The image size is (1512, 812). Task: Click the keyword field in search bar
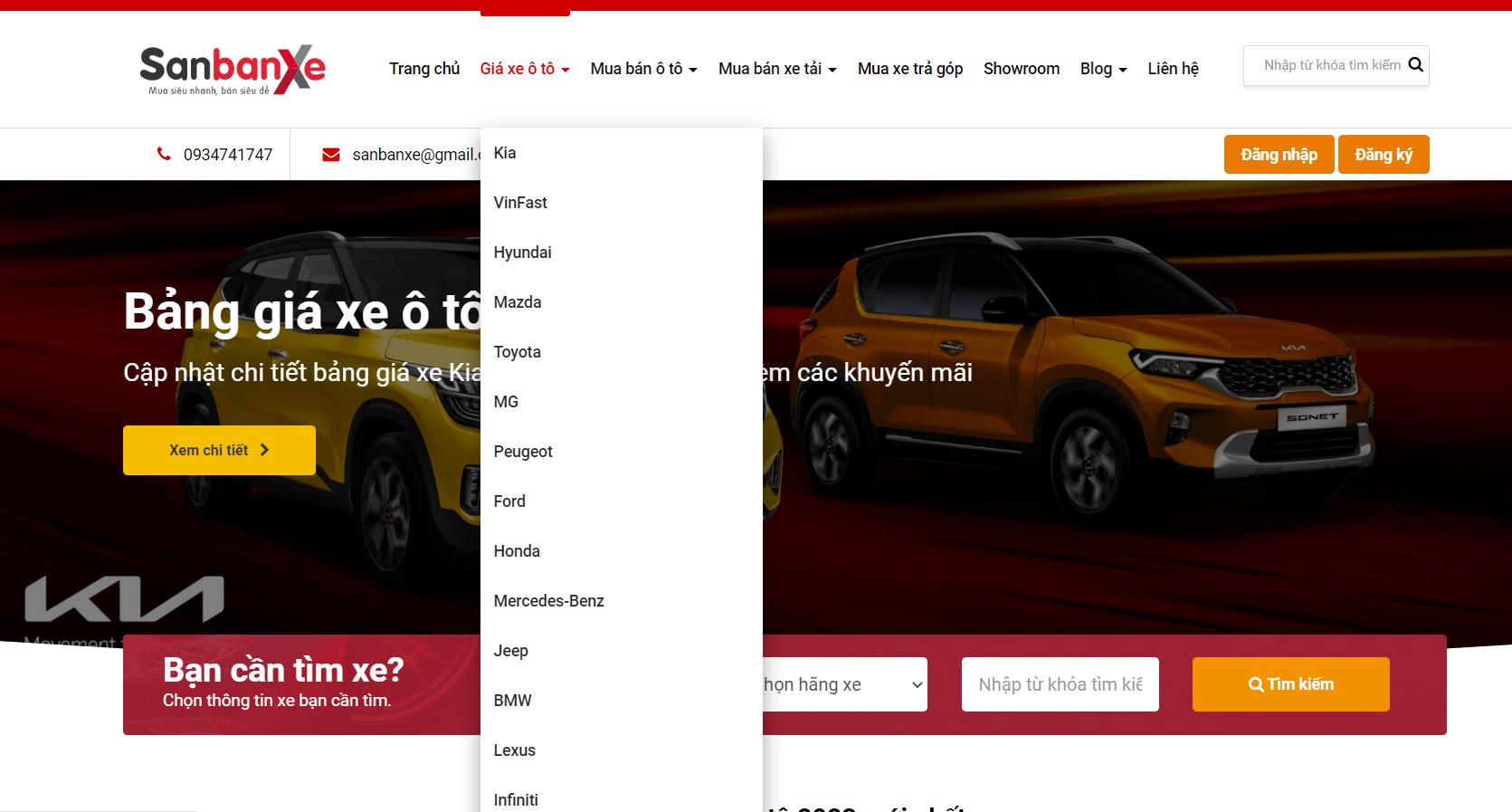(x=1060, y=684)
